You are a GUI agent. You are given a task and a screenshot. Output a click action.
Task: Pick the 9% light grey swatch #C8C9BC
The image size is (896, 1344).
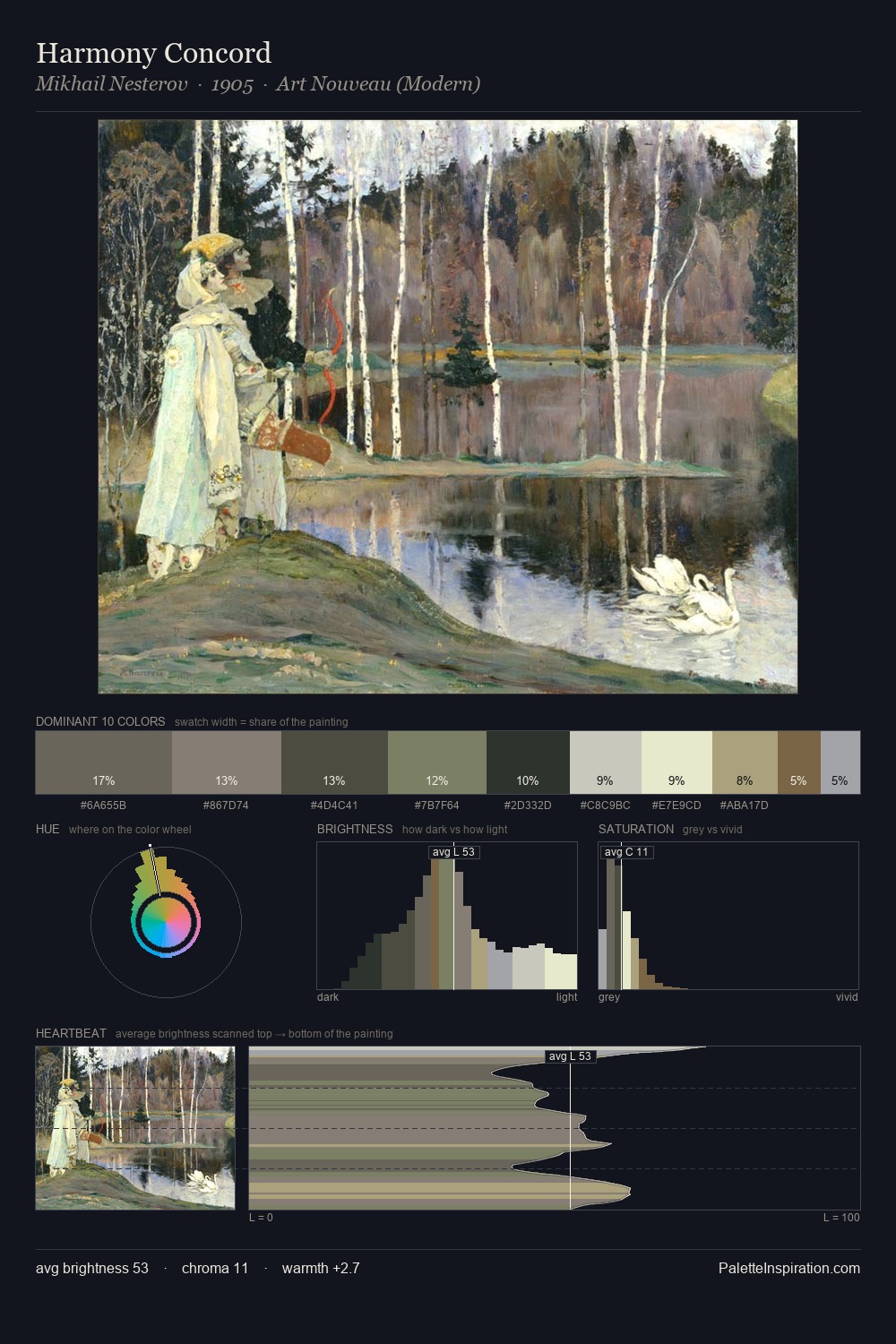(x=606, y=762)
